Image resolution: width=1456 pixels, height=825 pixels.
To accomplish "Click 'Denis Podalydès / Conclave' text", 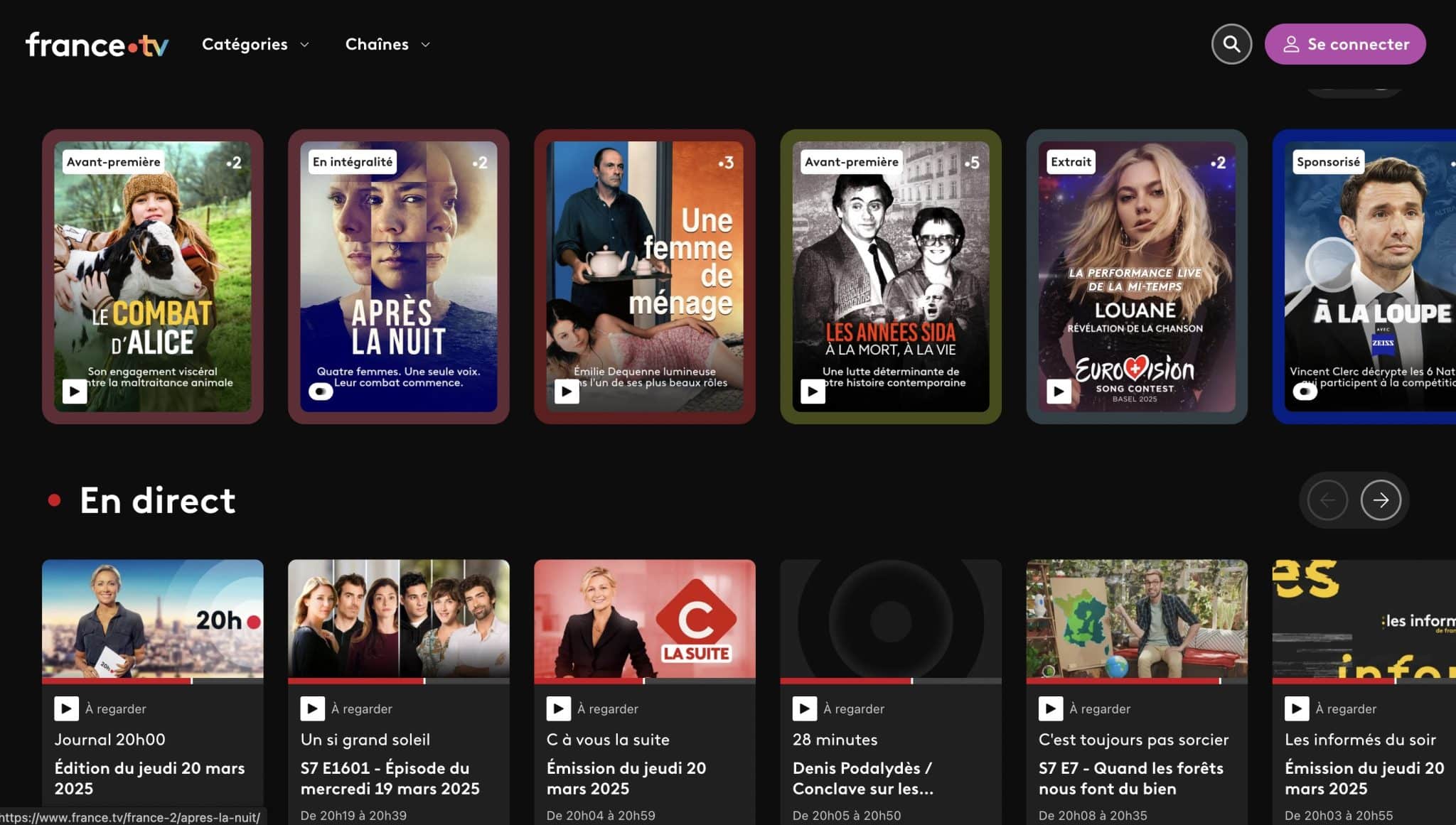I will (862, 778).
